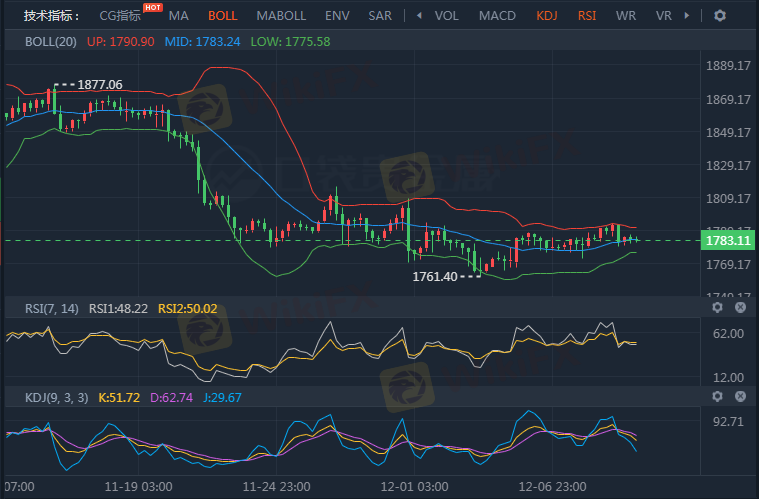Open the main indicator settings gear
This screenshot has height=499, width=759.
click(719, 16)
